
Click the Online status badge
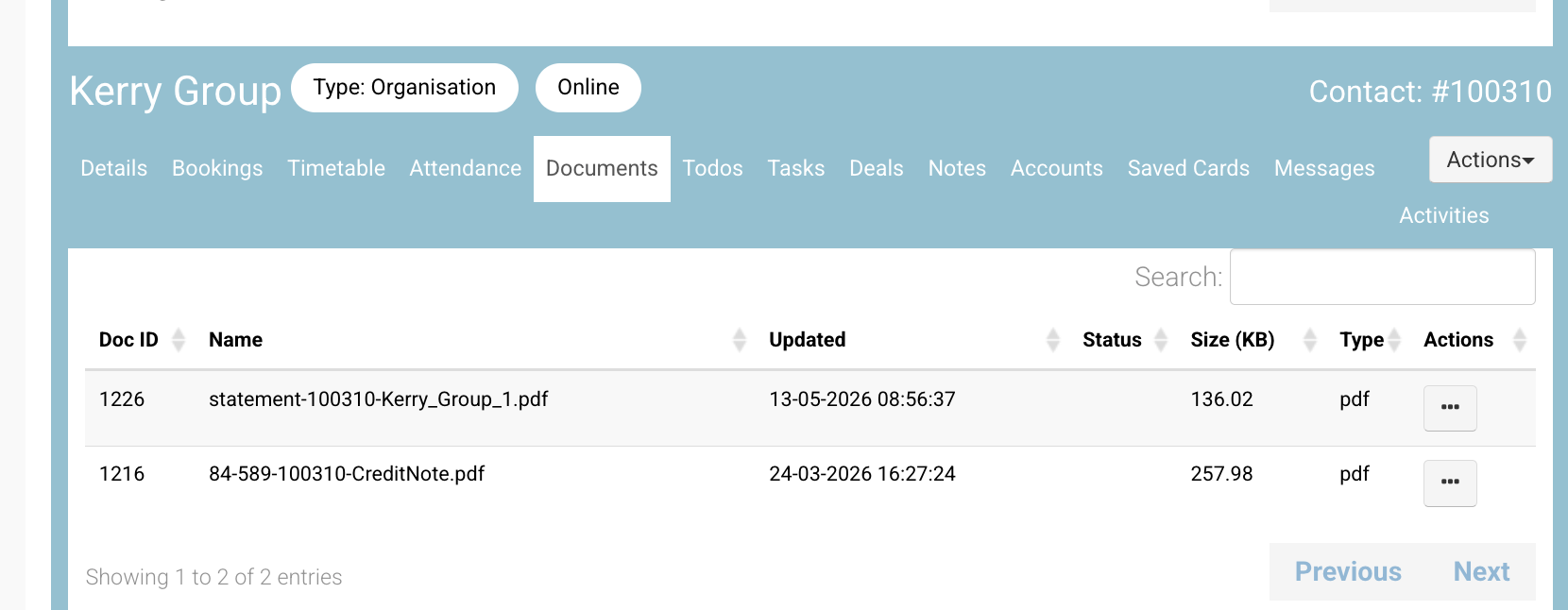(x=588, y=88)
